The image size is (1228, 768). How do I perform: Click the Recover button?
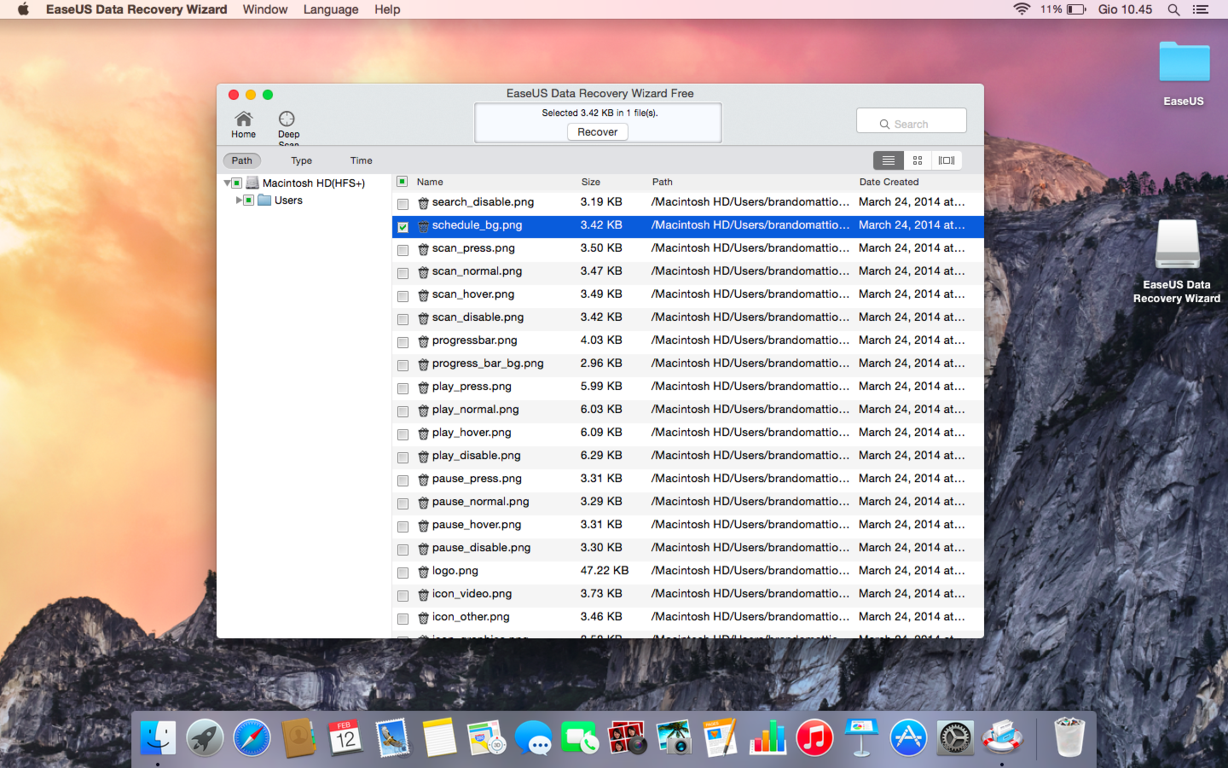[597, 132]
